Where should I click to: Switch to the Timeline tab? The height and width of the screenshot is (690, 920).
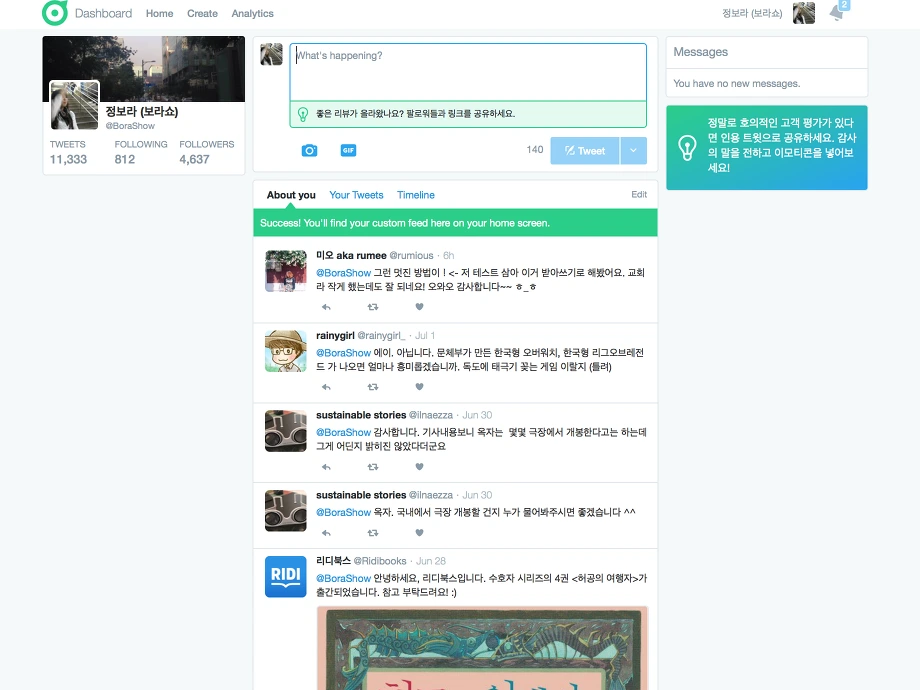(x=416, y=195)
